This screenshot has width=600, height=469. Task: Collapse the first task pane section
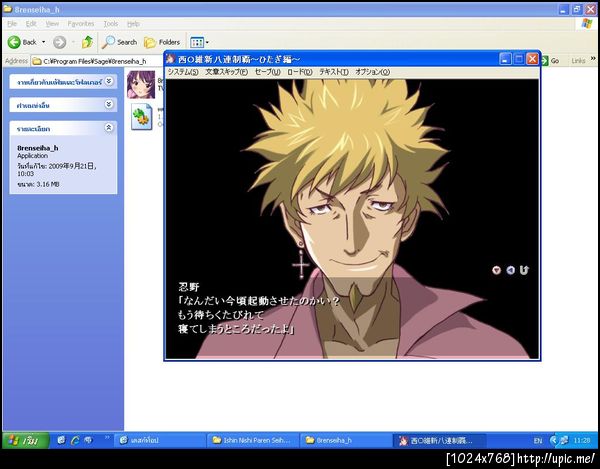(109, 81)
